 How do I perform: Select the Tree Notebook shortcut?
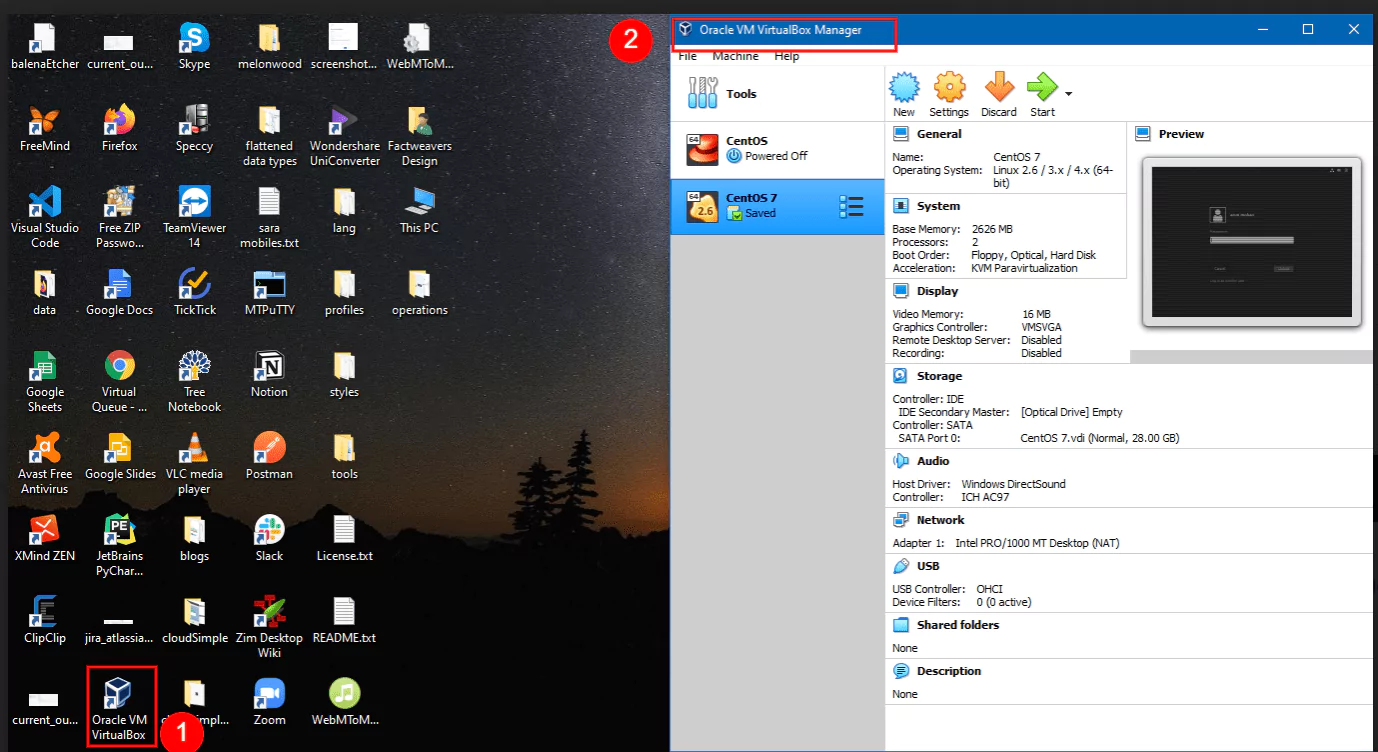coord(194,382)
